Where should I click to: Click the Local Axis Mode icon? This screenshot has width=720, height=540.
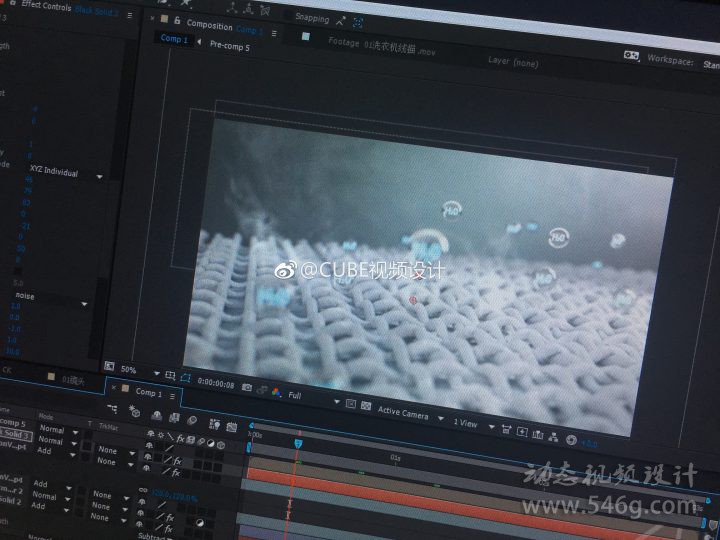pos(232,7)
